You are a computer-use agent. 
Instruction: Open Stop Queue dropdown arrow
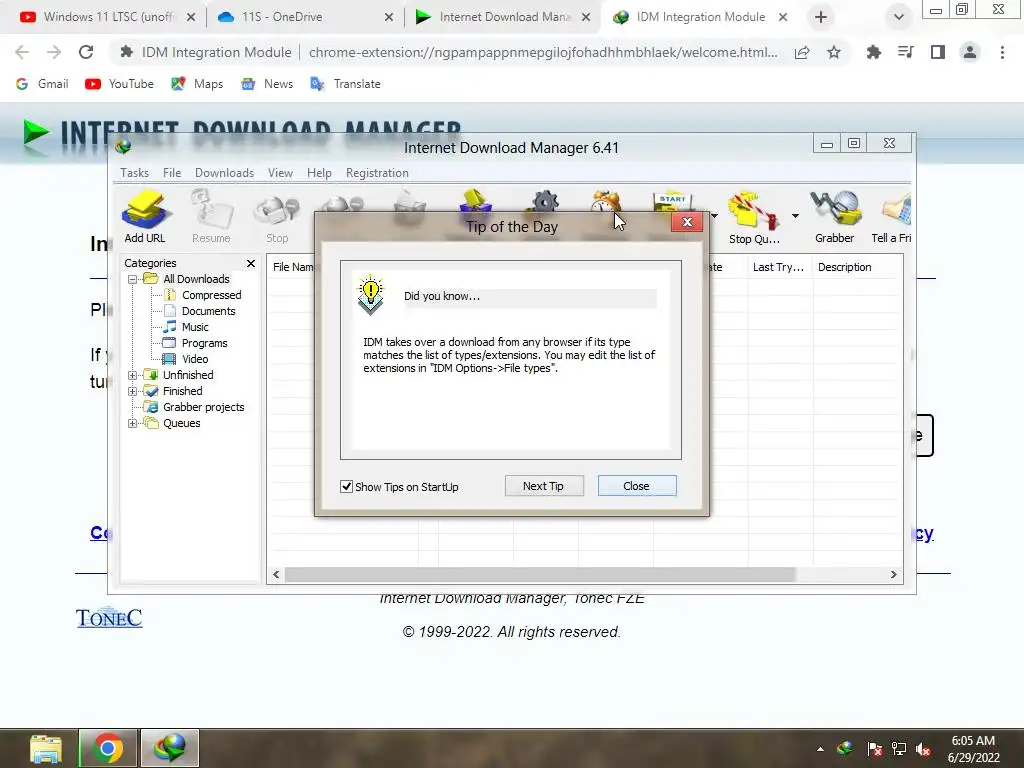click(795, 216)
